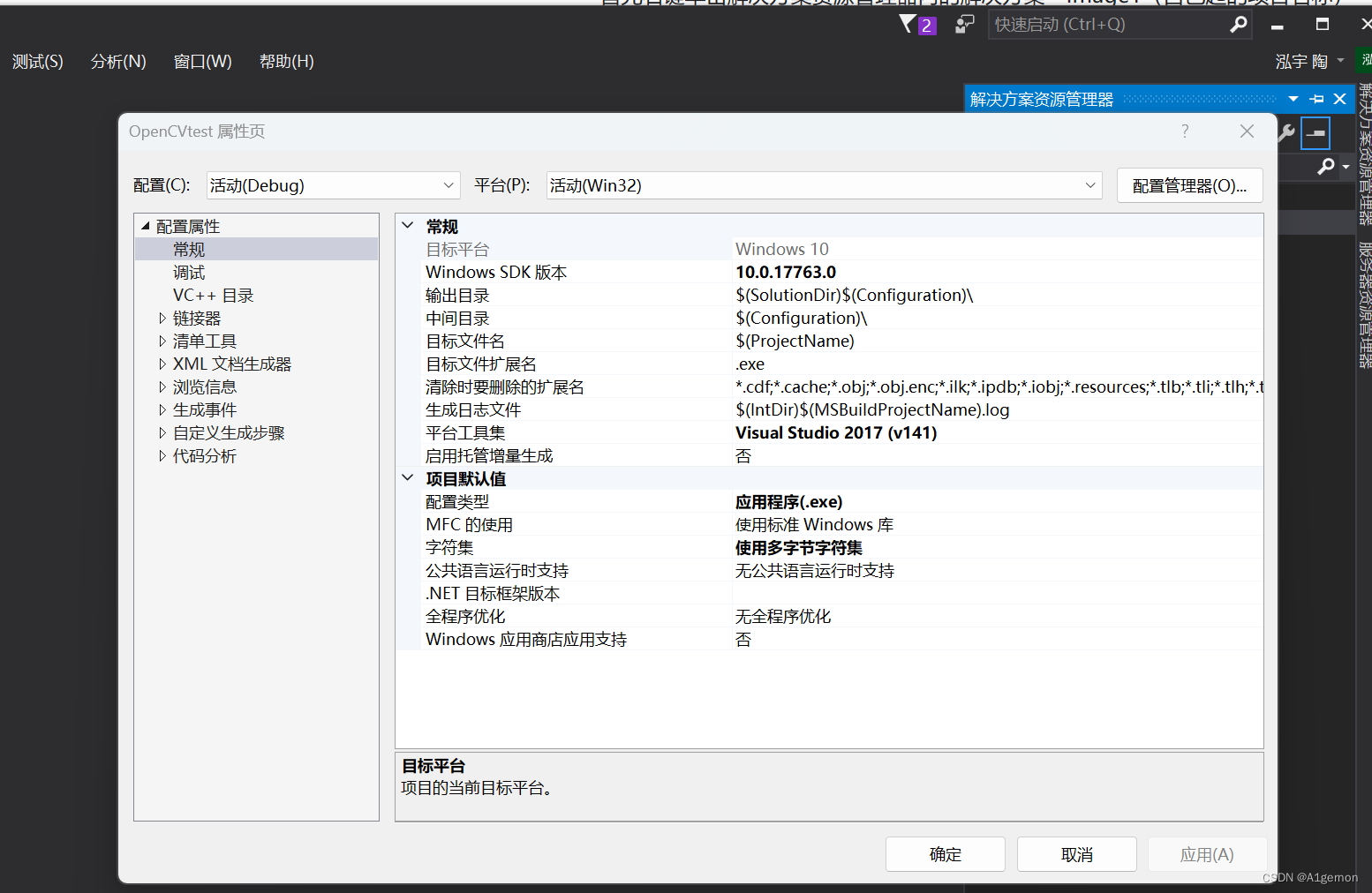Collapse the 配置属性 tree node
The height and width of the screenshot is (893, 1372).
(x=145, y=226)
